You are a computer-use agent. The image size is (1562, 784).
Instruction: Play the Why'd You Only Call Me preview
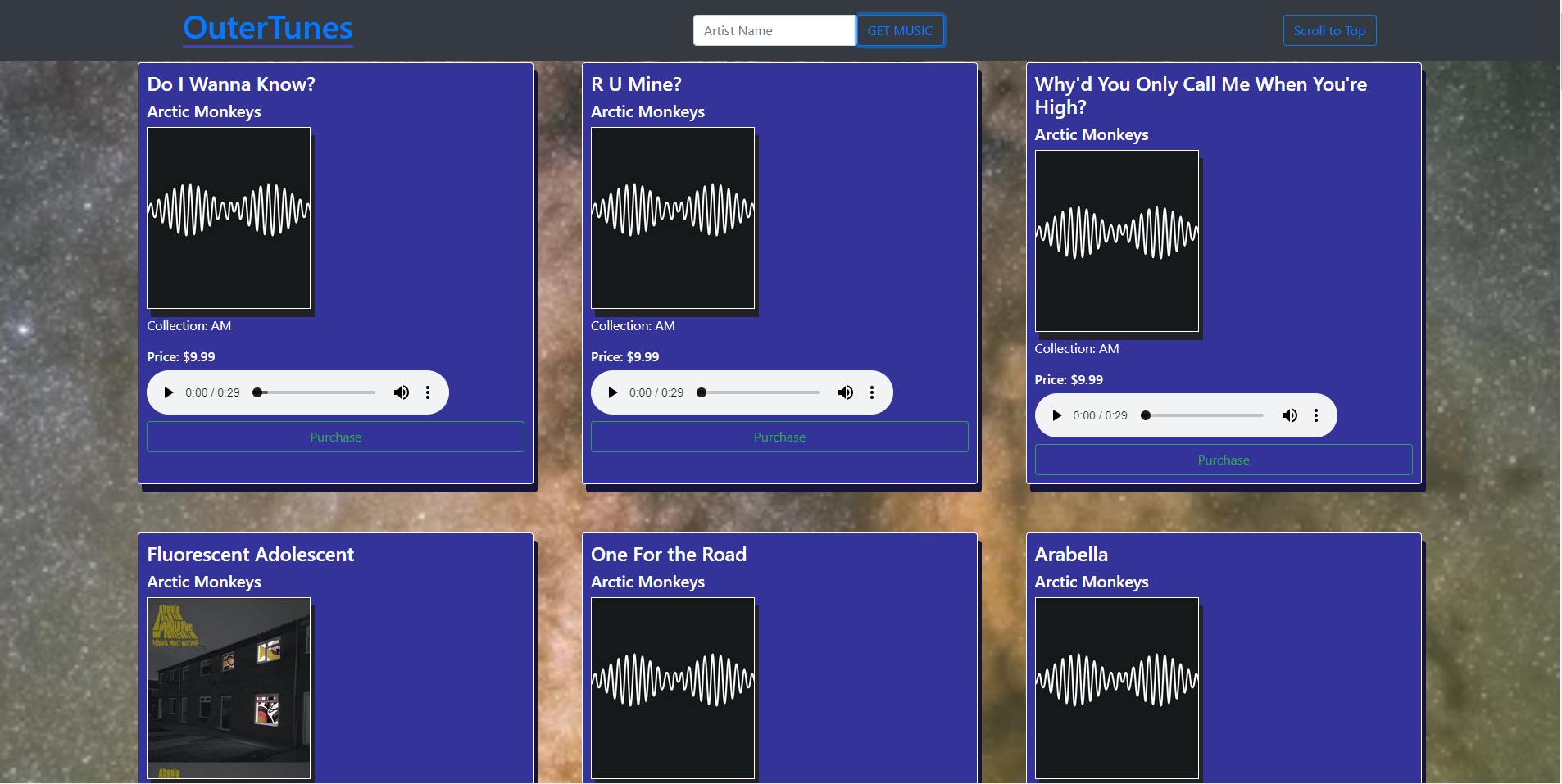(x=1057, y=415)
